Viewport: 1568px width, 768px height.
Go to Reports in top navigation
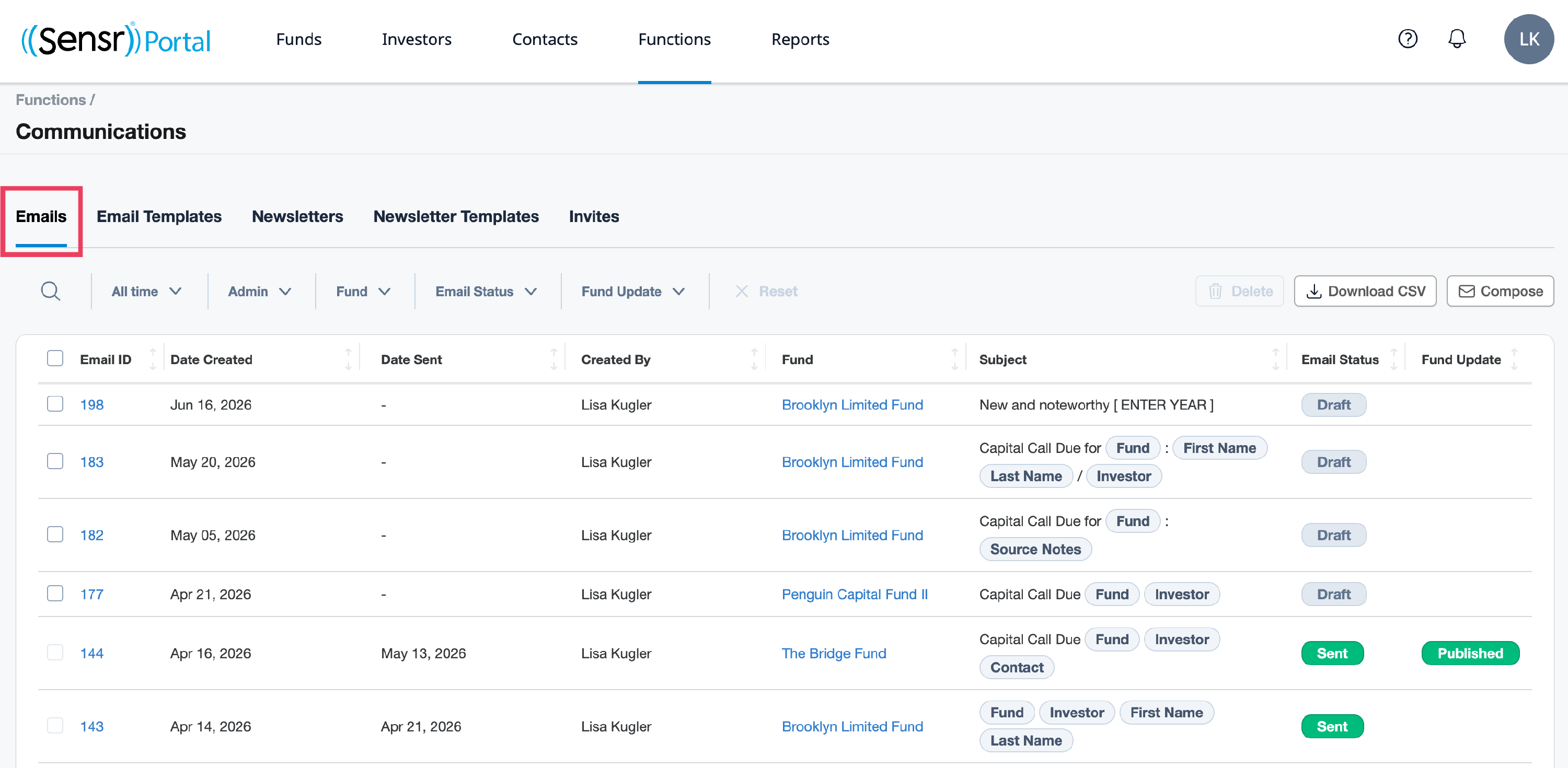tap(800, 40)
